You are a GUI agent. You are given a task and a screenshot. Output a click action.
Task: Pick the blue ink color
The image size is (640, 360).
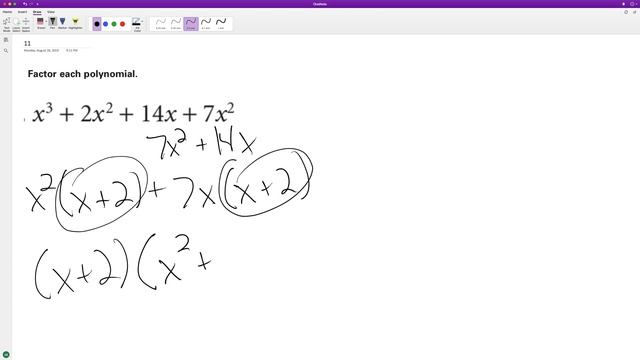105,24
